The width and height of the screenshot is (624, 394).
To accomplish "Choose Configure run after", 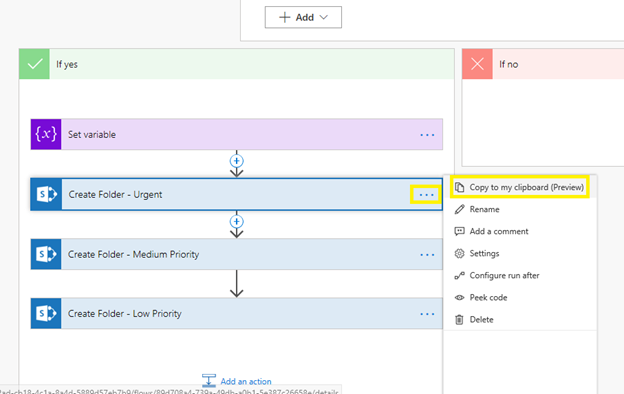I will click(520, 275).
